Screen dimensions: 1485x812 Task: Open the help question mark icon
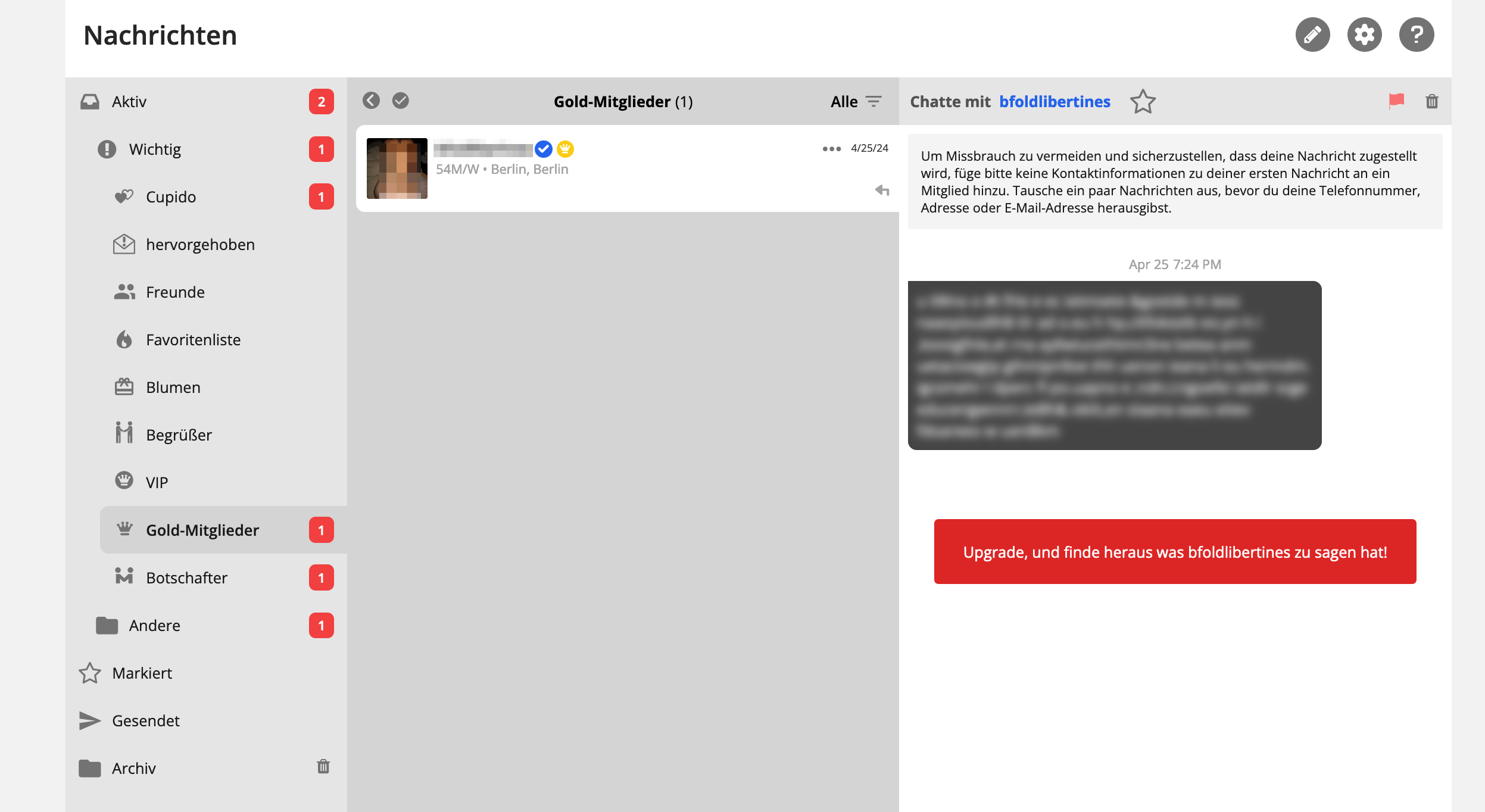tap(1416, 35)
